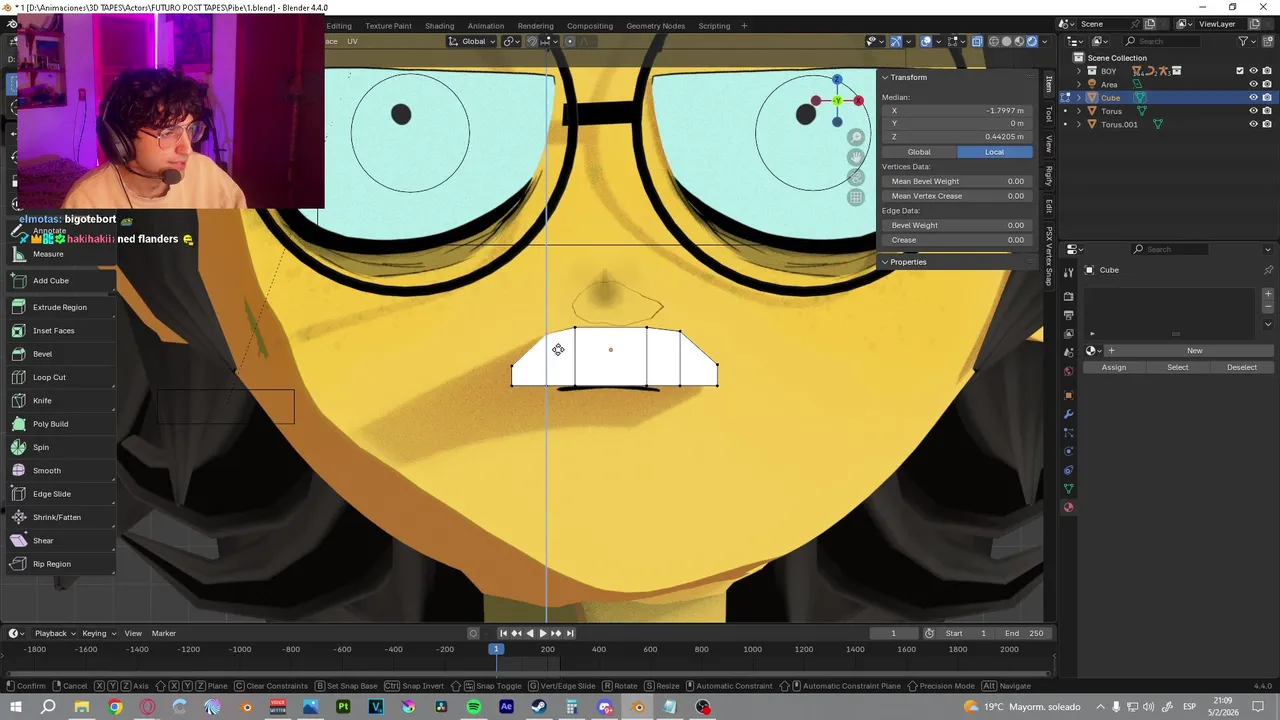
Task: Open the Scripting workspace tab
Action: point(714,25)
